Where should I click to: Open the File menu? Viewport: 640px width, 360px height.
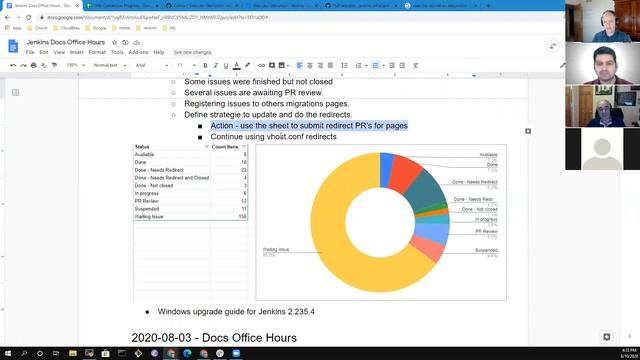point(30,52)
